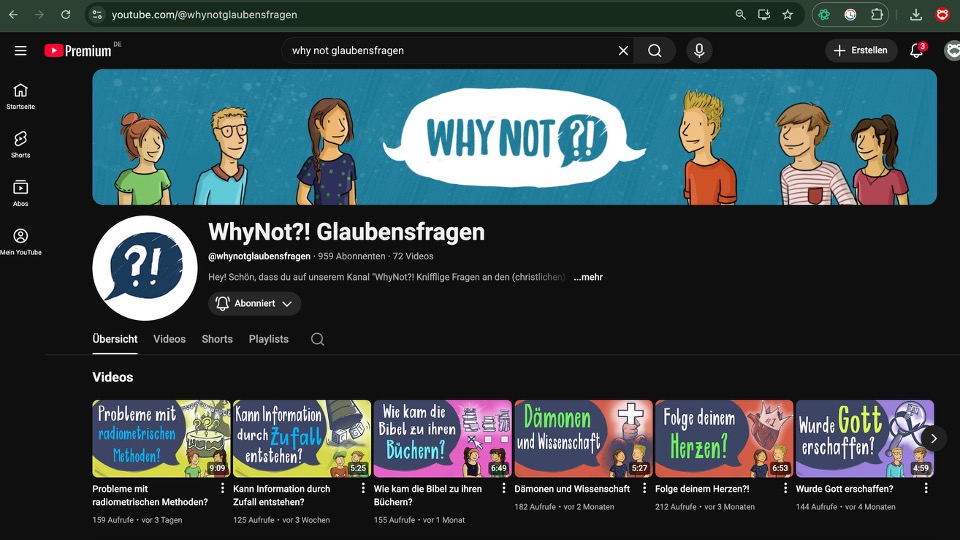The width and height of the screenshot is (960, 540).
Task: Click the YouTube Premium logo
Action: pyautogui.click(x=78, y=51)
